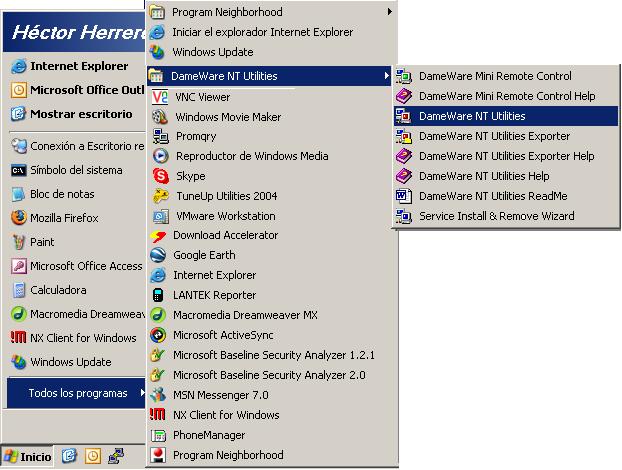Open DameWare NT Utilities Exporter Help

[x=506, y=156]
